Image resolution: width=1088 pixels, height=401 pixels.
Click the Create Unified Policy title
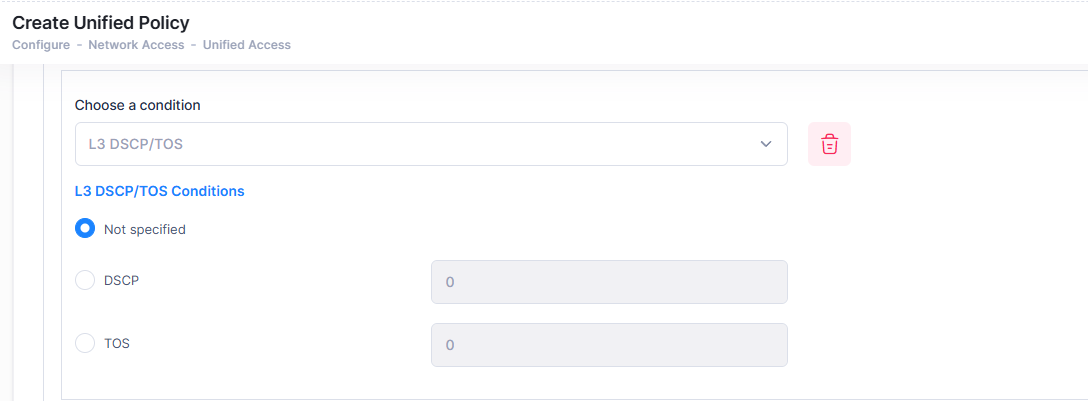(100, 22)
